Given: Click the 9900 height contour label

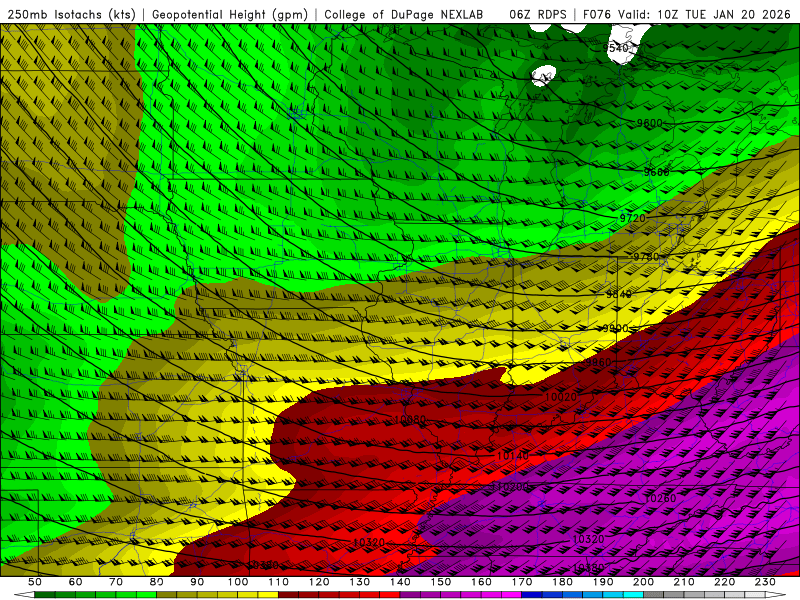Looking at the screenshot, I should (615, 328).
